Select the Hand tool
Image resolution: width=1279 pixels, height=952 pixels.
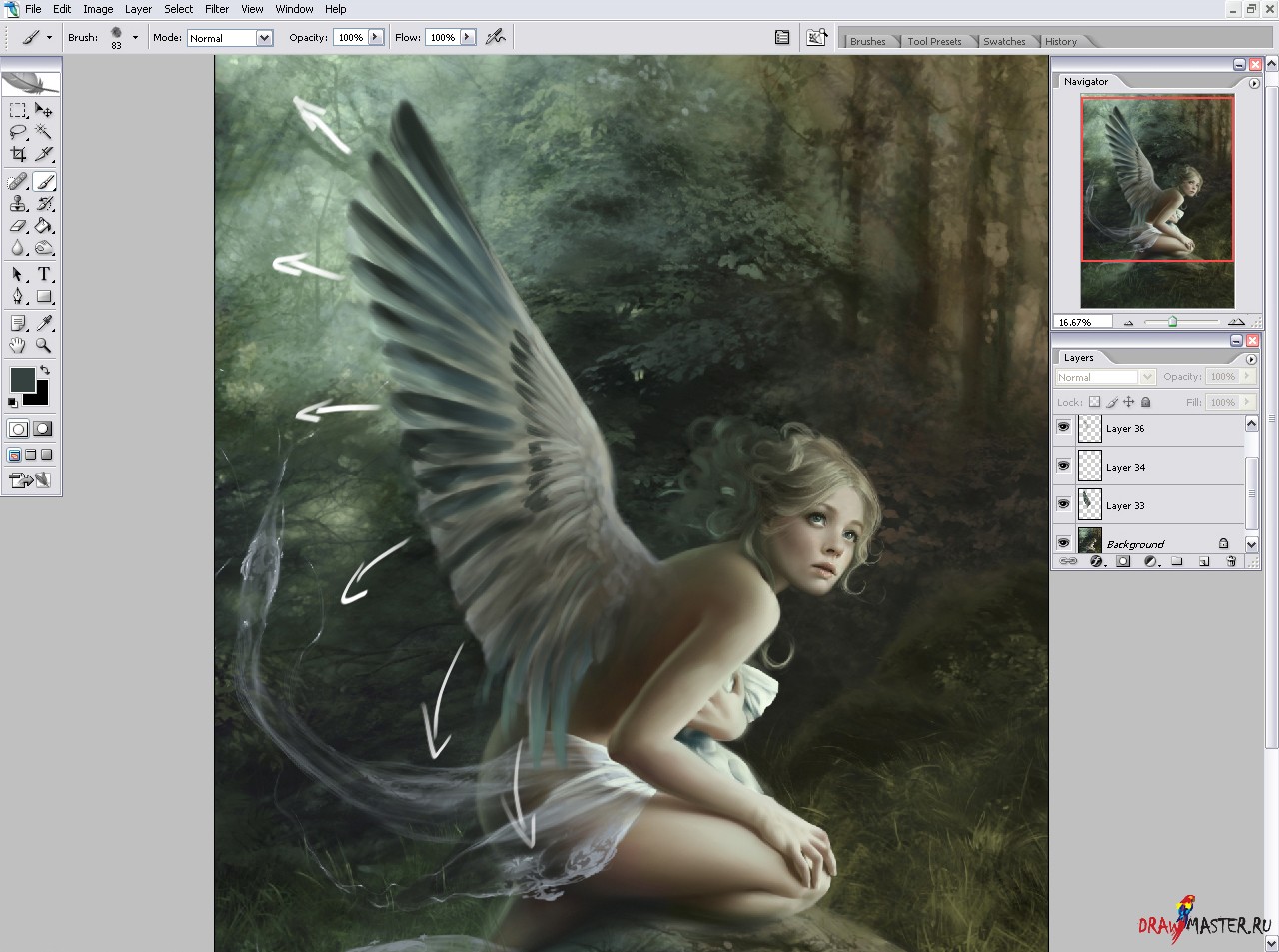(x=18, y=345)
